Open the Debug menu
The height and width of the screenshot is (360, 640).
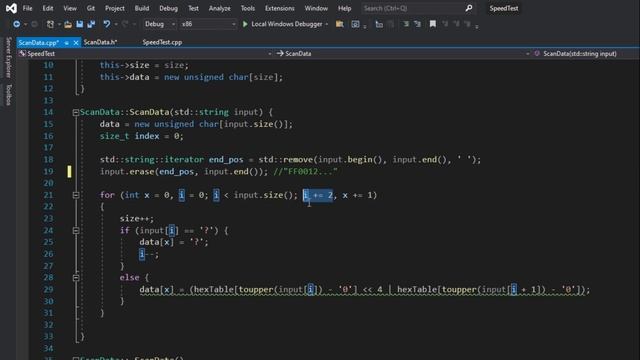click(168, 8)
